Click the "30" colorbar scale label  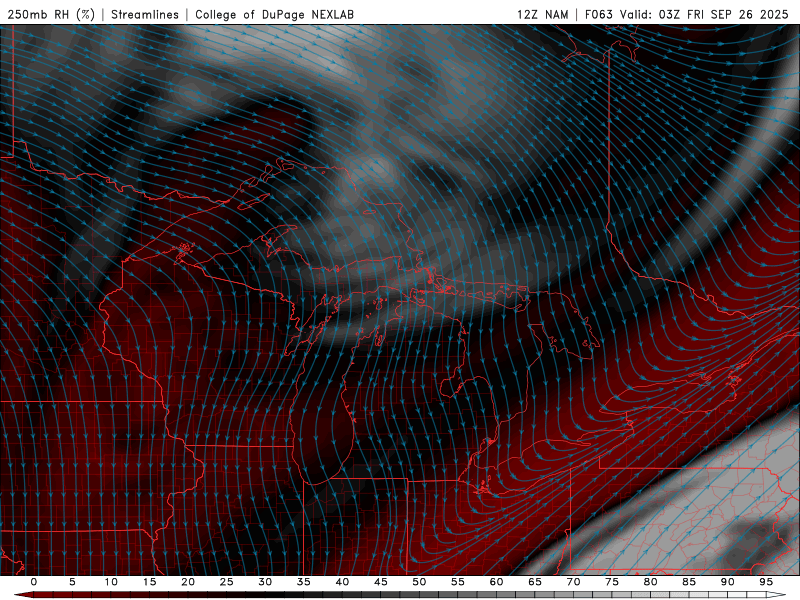[265, 582]
